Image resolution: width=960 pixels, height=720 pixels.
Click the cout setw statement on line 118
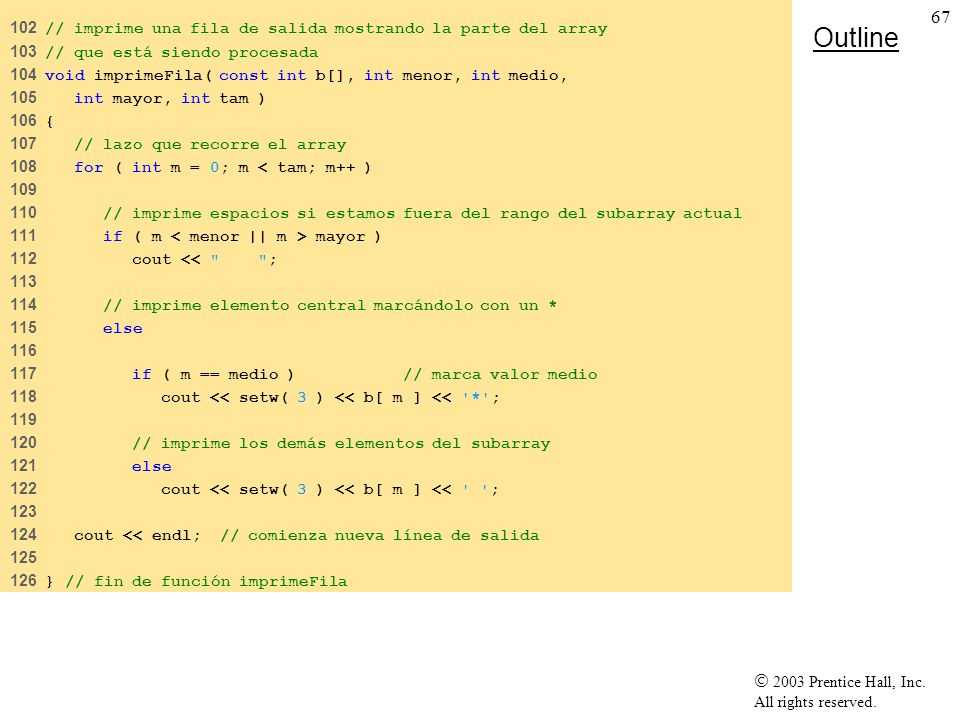pyautogui.click(x=331, y=398)
